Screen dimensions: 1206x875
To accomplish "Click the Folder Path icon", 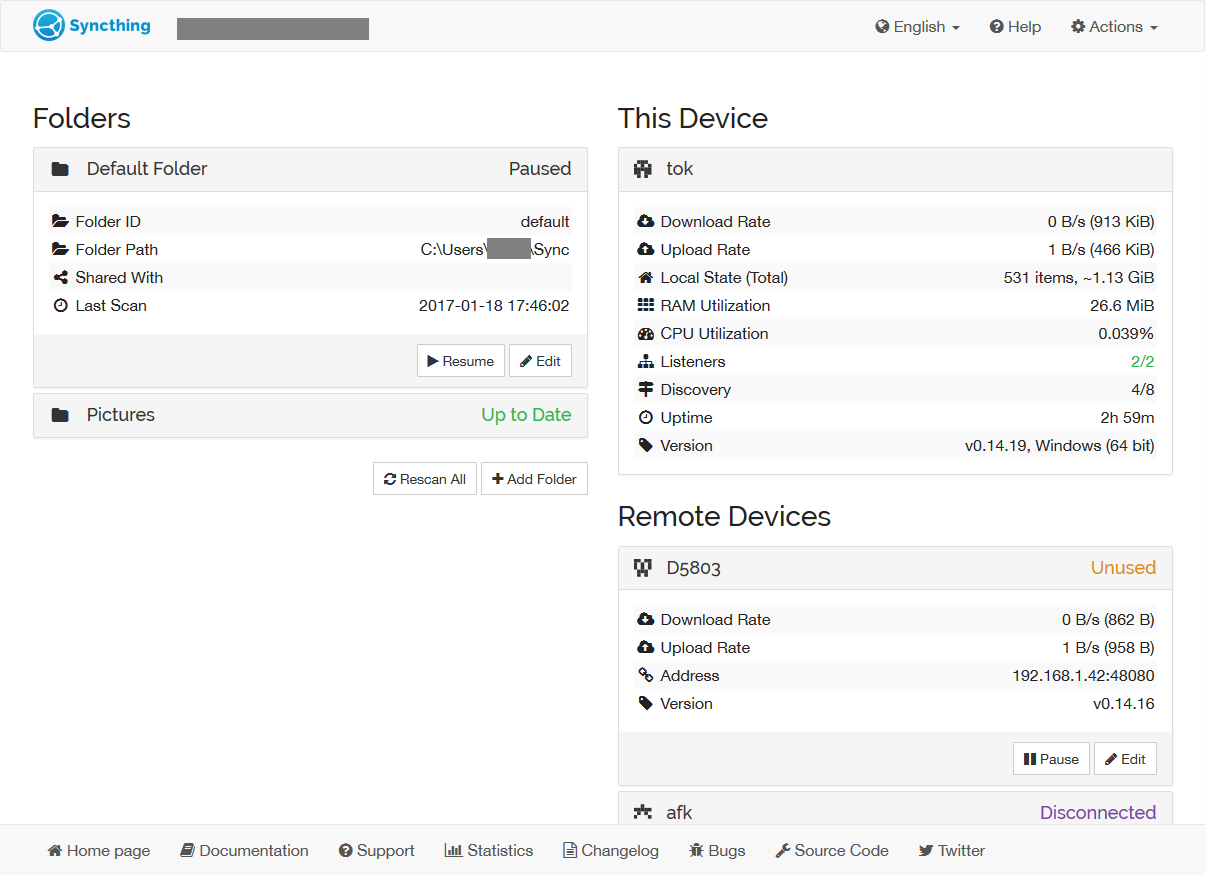I will [x=60, y=250].
